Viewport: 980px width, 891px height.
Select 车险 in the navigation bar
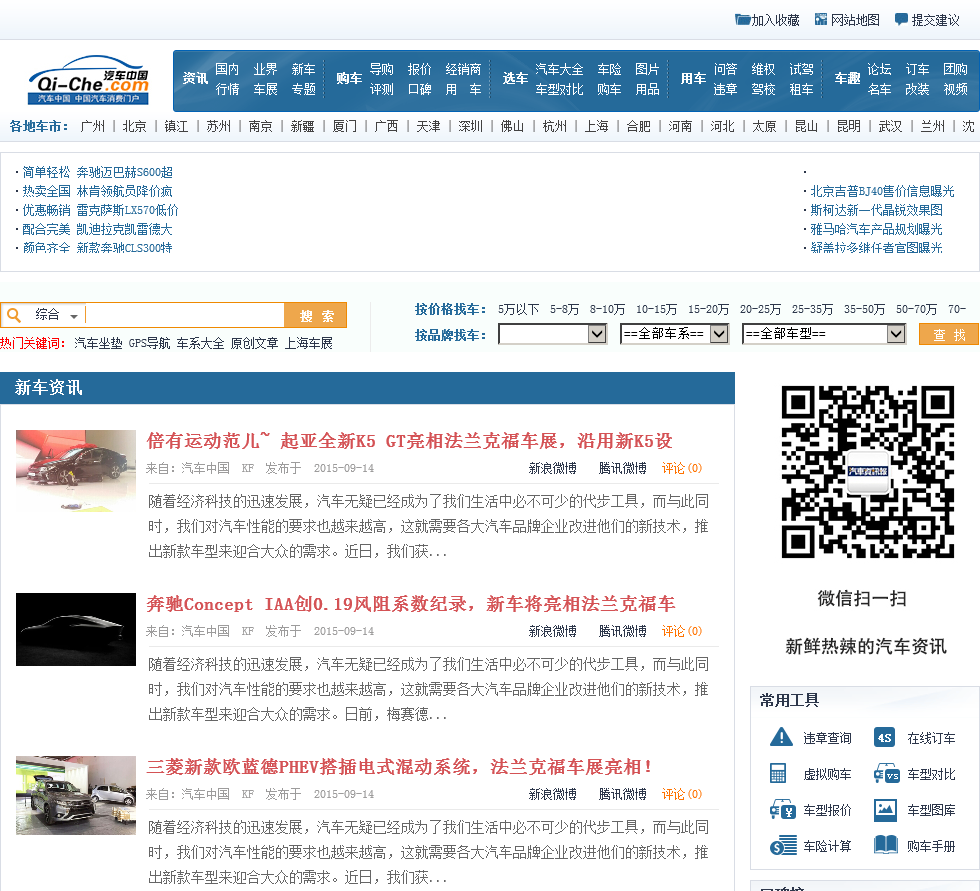click(x=609, y=69)
